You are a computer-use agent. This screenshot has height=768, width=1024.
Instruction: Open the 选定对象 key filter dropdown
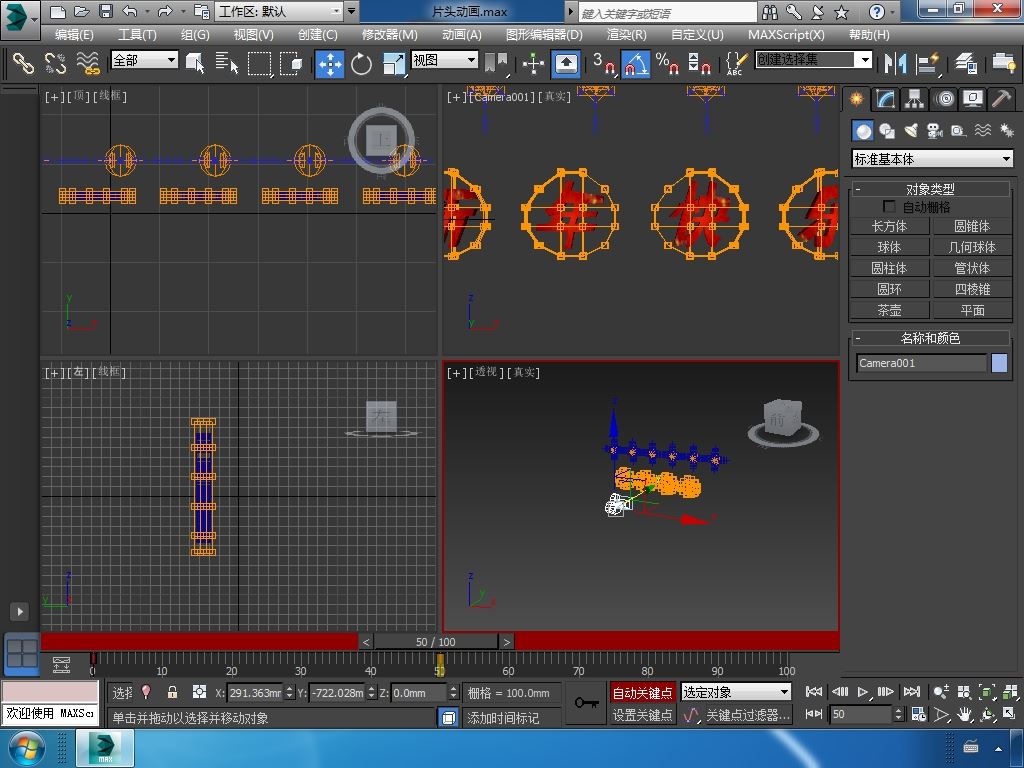tap(736, 692)
